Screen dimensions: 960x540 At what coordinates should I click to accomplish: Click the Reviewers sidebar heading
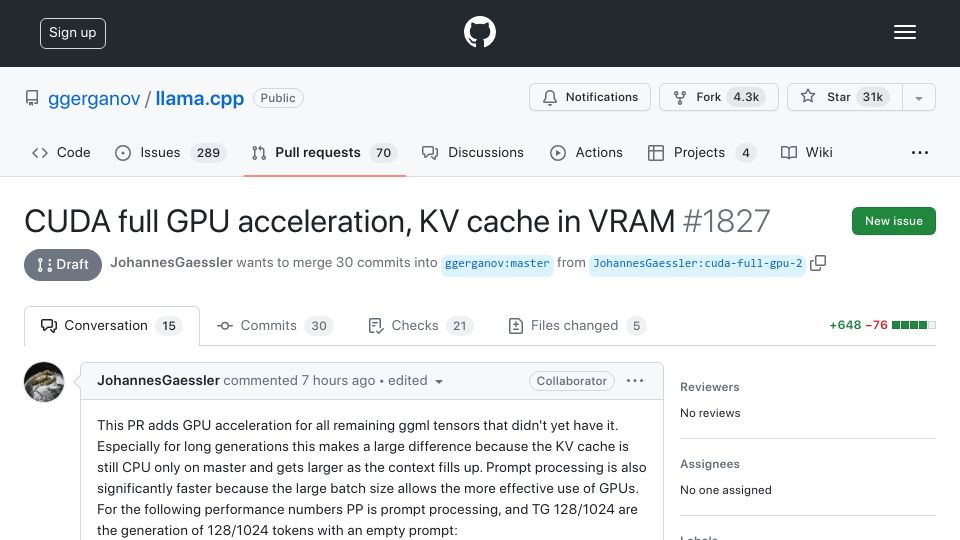(710, 387)
